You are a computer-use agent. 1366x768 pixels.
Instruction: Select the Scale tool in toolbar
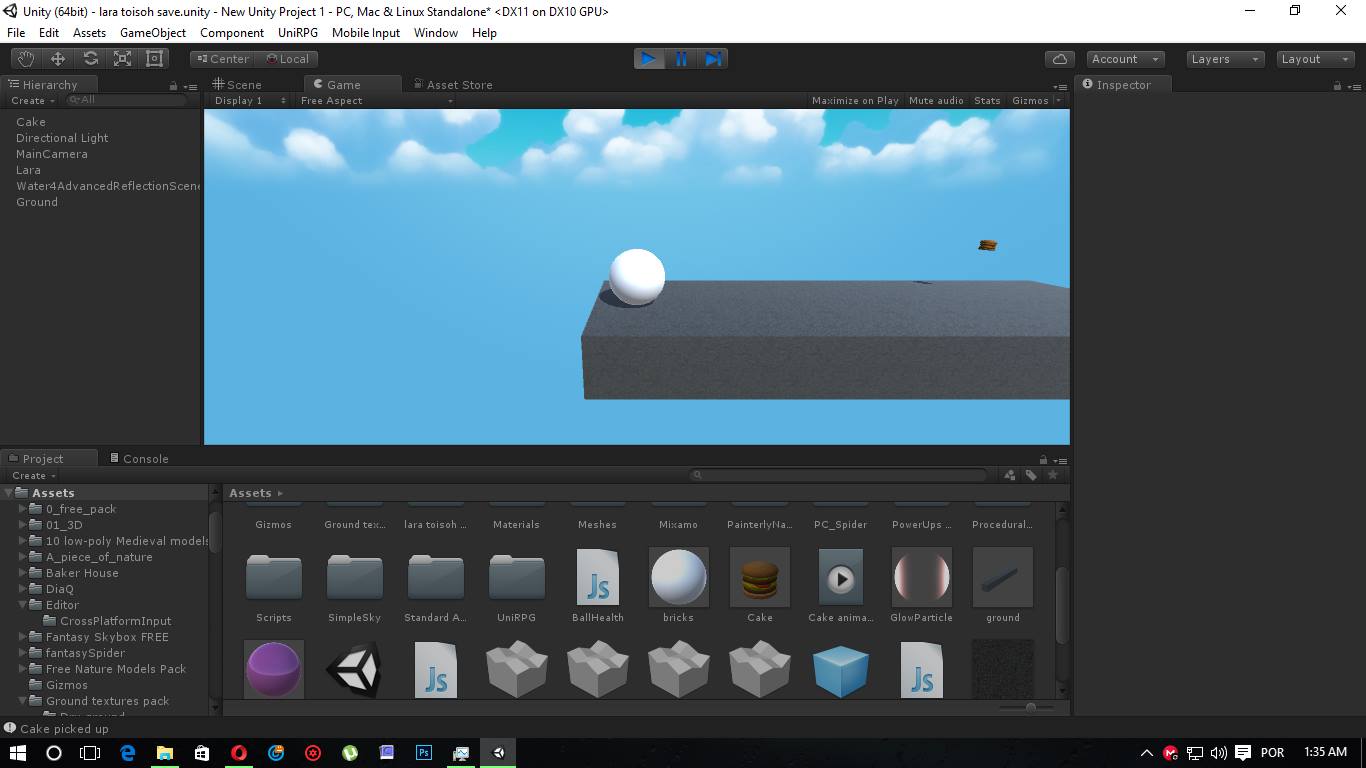click(122, 59)
